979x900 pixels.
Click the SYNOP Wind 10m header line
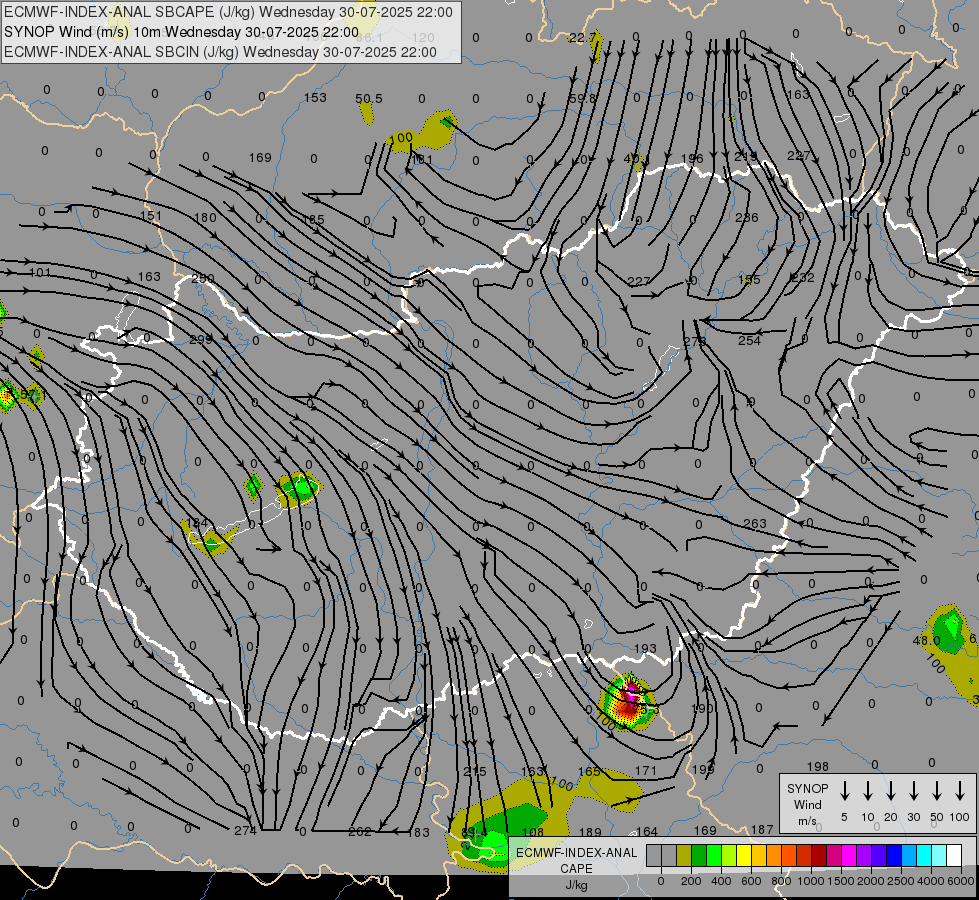181,32
